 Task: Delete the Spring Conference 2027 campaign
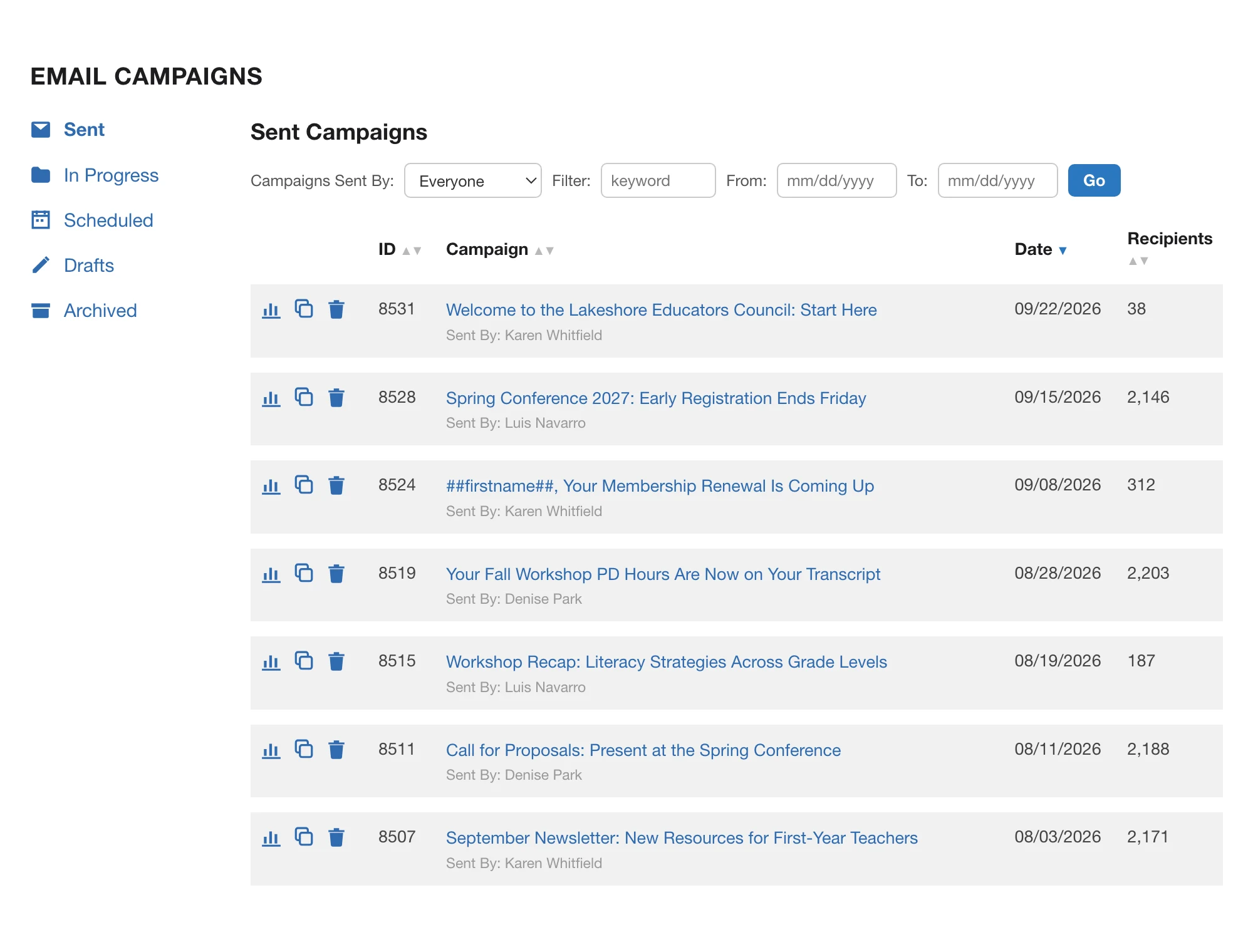click(x=336, y=398)
